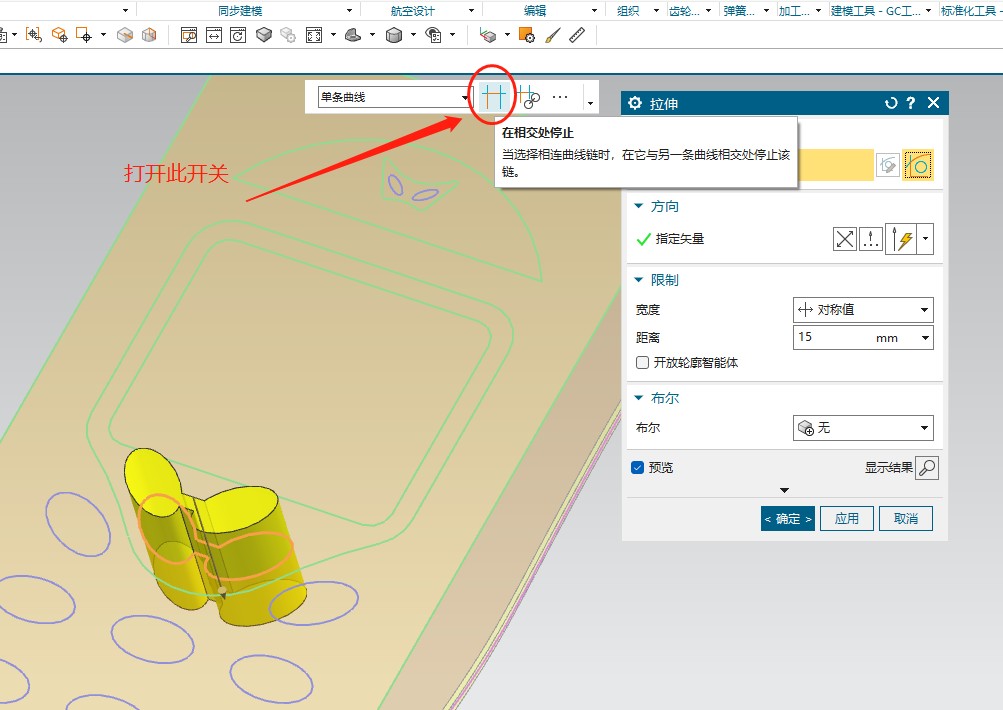Click the Sketch Section icon
This screenshot has height=710, width=1003.
pos(887,166)
